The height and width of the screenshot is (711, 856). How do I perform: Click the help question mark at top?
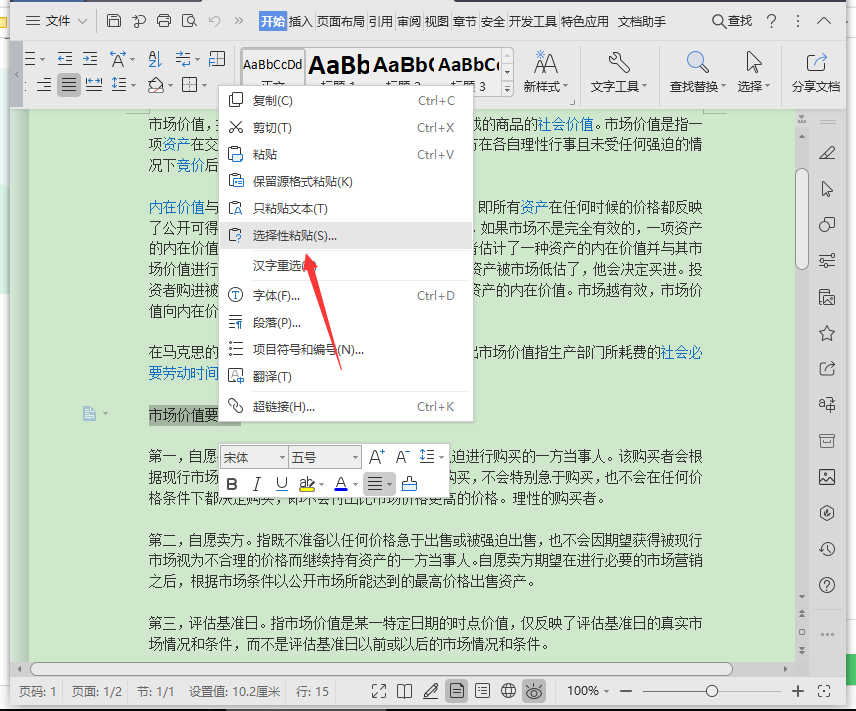click(771, 21)
